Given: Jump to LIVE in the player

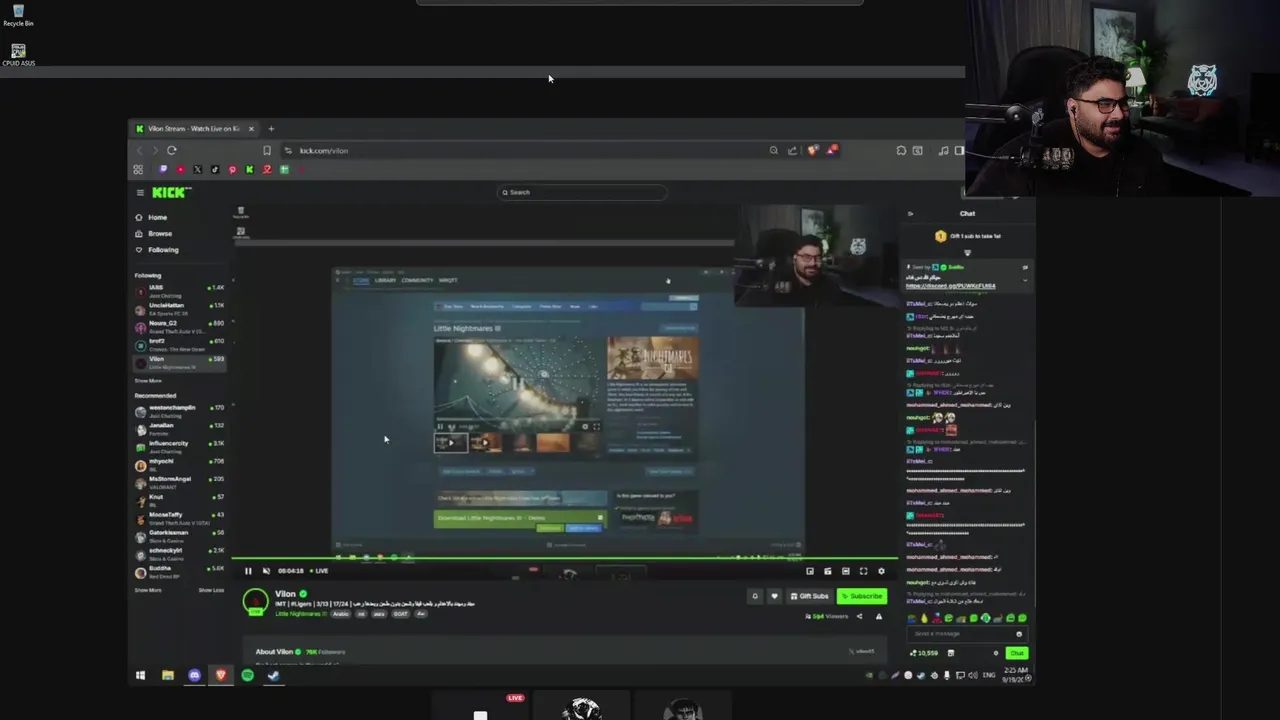Looking at the screenshot, I should (x=319, y=571).
